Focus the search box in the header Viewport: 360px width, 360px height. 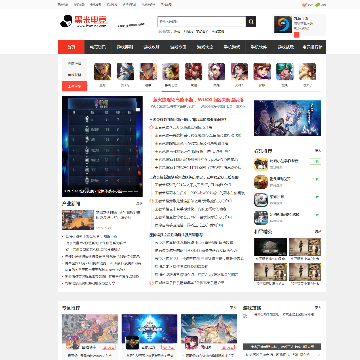(202, 22)
